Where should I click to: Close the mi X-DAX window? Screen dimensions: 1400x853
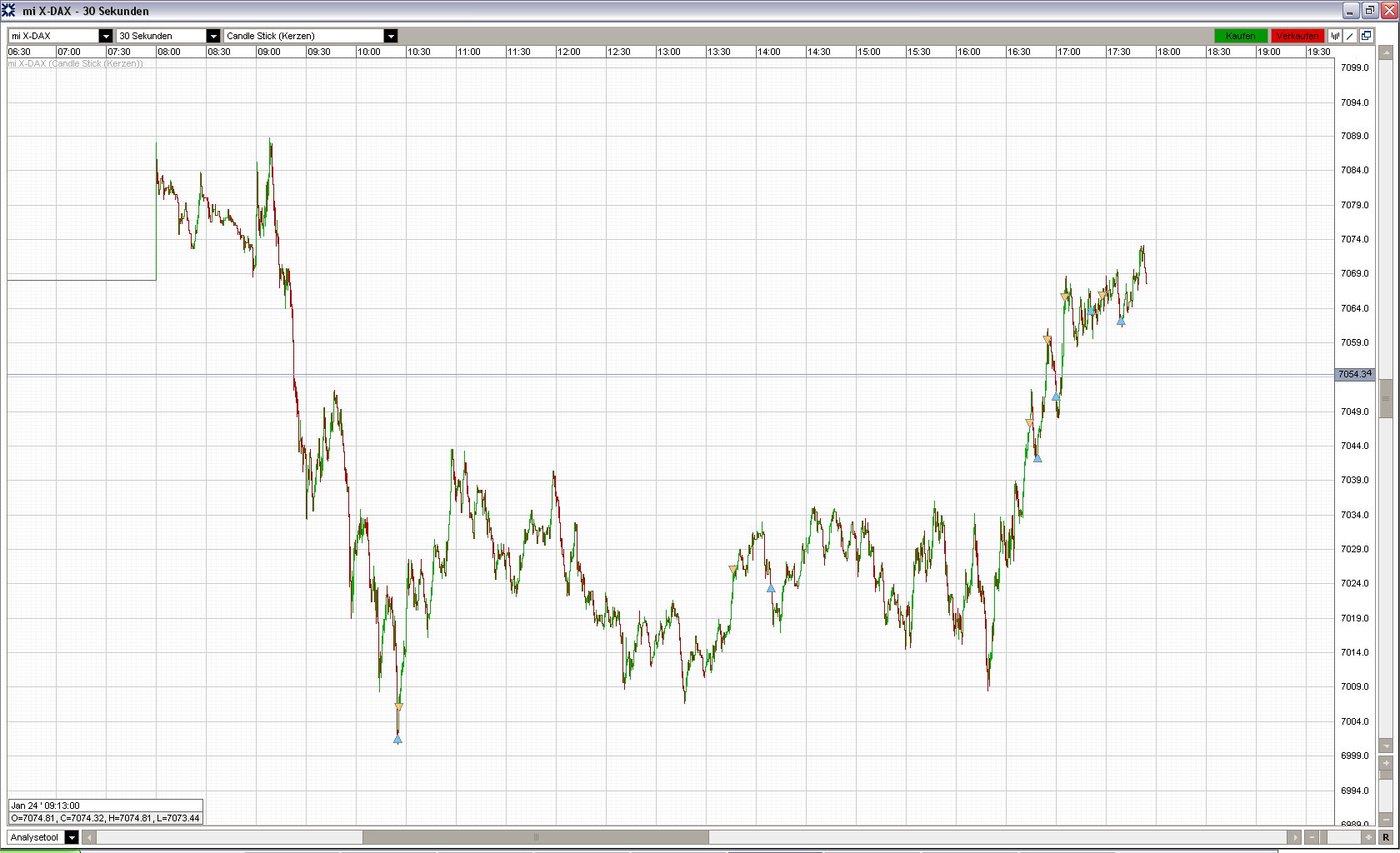[x=1387, y=11]
